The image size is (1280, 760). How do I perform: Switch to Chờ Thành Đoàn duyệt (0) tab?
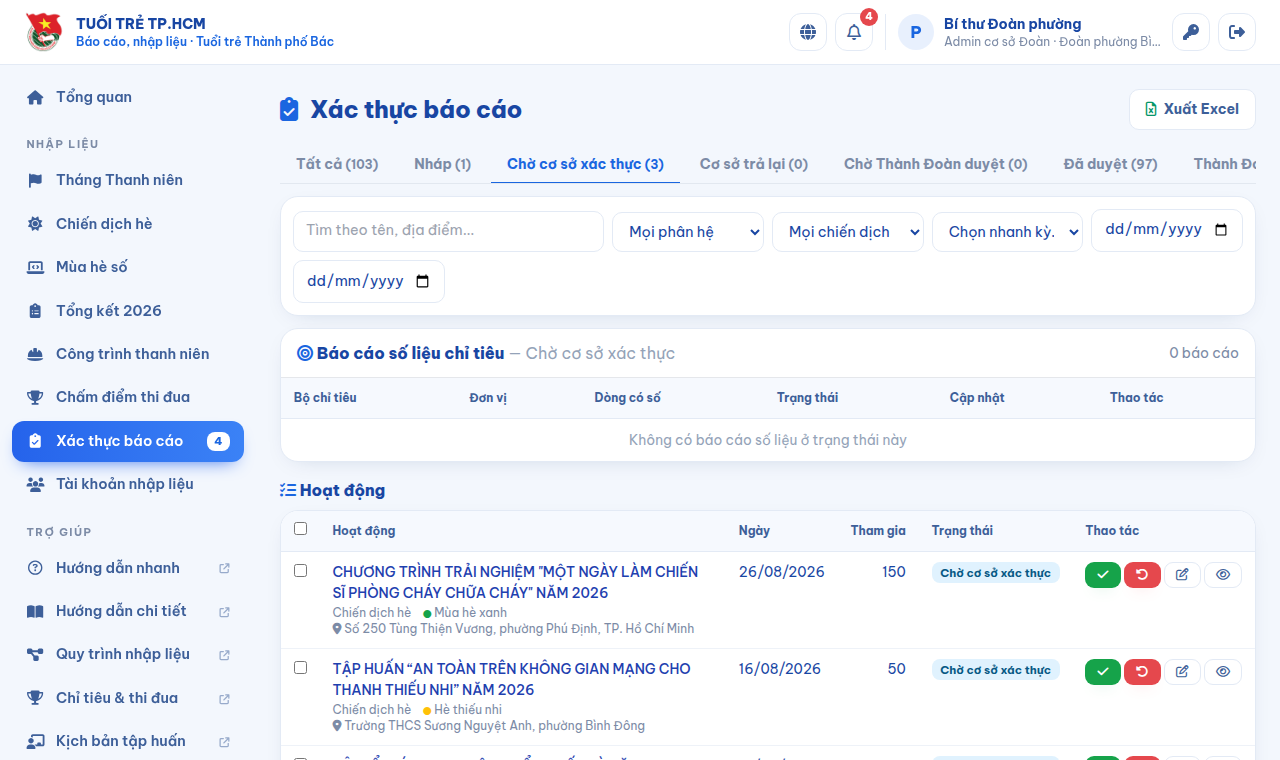pos(936,164)
